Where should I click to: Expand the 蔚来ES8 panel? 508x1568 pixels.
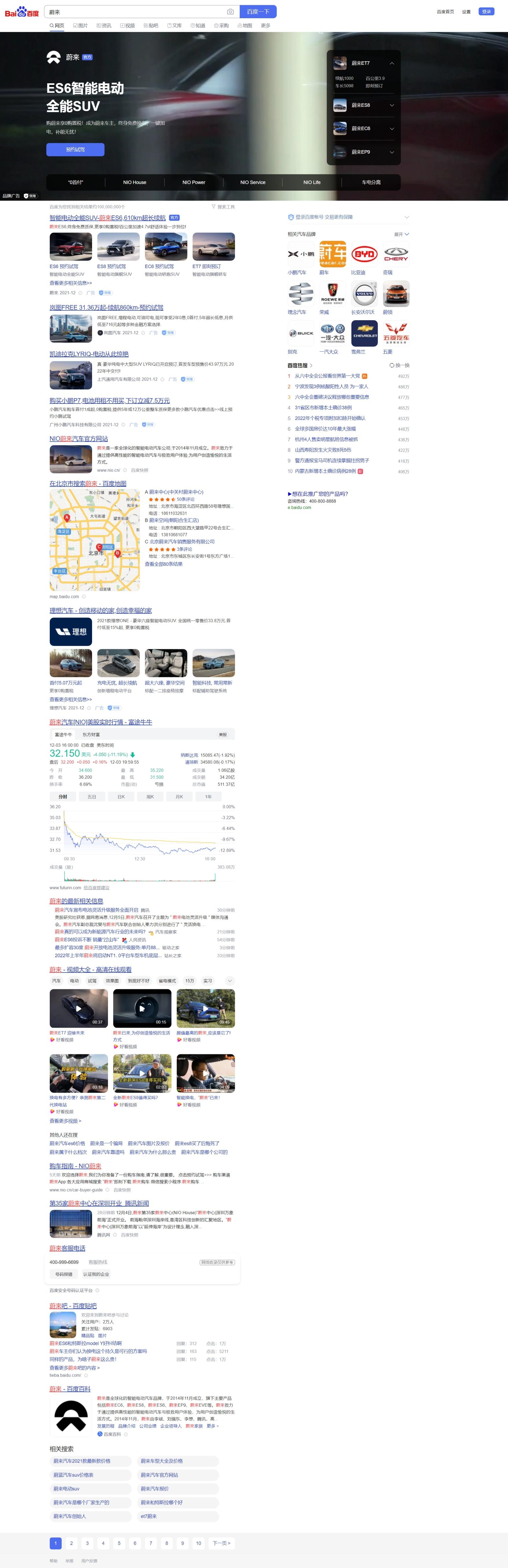coord(392,105)
